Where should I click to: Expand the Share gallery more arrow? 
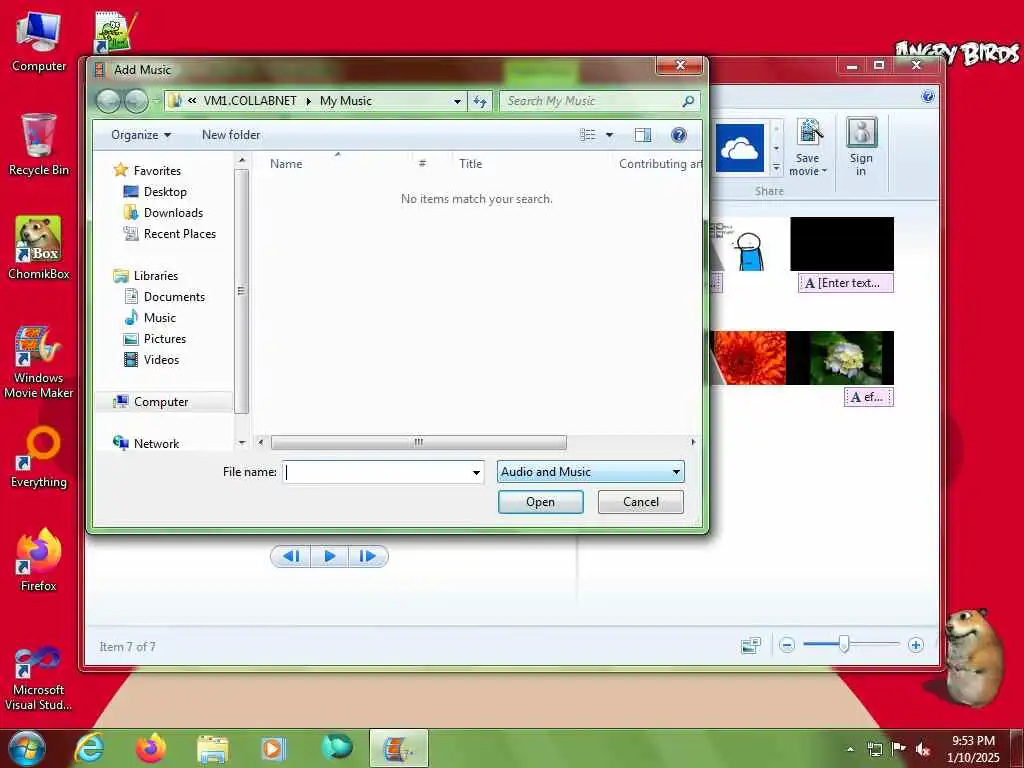click(776, 168)
